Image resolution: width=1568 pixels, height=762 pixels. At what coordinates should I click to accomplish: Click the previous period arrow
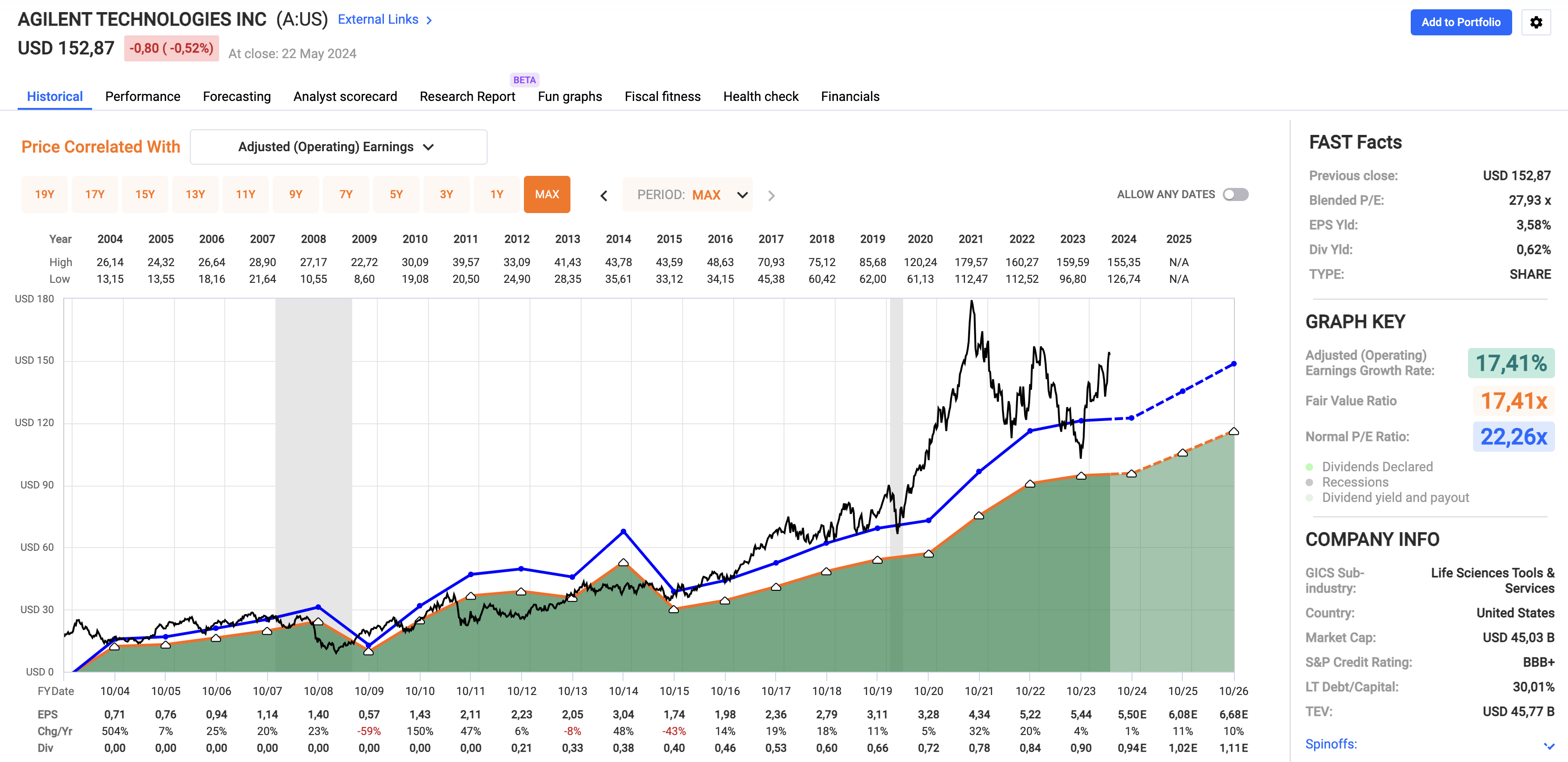pyautogui.click(x=604, y=195)
